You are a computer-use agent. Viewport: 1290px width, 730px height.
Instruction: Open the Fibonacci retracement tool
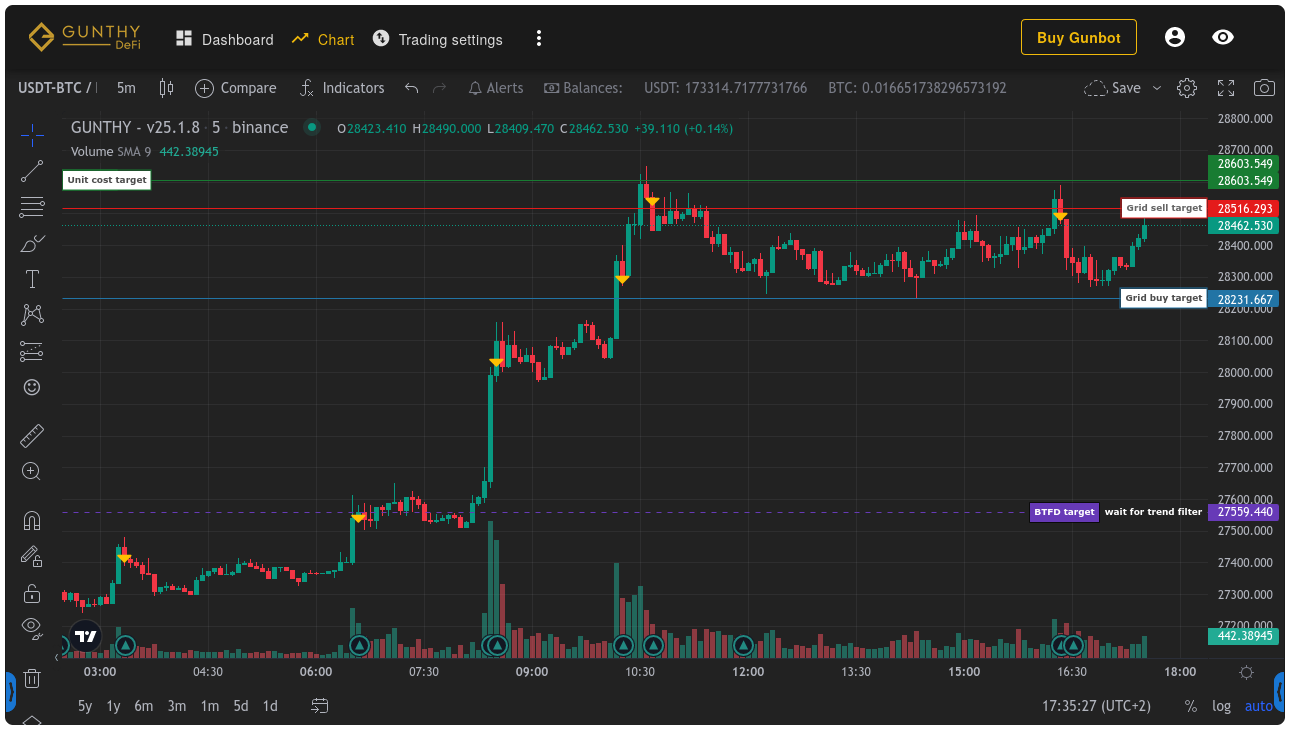[32, 207]
